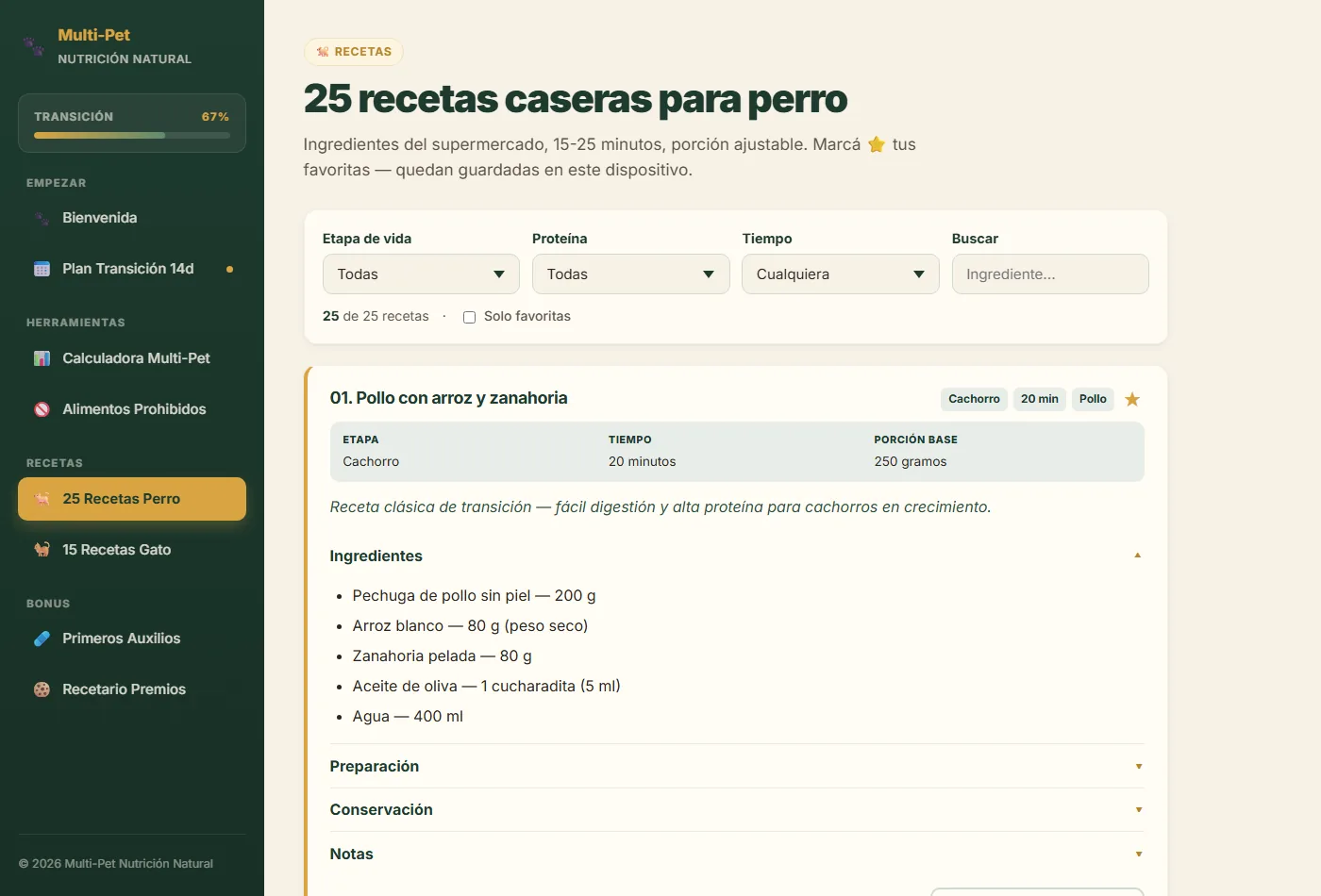The height and width of the screenshot is (896, 1321).
Task: Expand the Notas section
Action: [736, 854]
